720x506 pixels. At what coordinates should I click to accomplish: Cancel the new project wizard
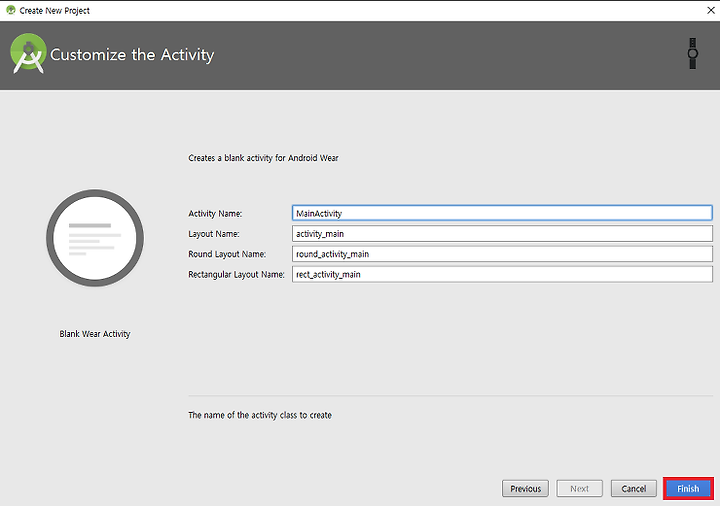coord(634,489)
